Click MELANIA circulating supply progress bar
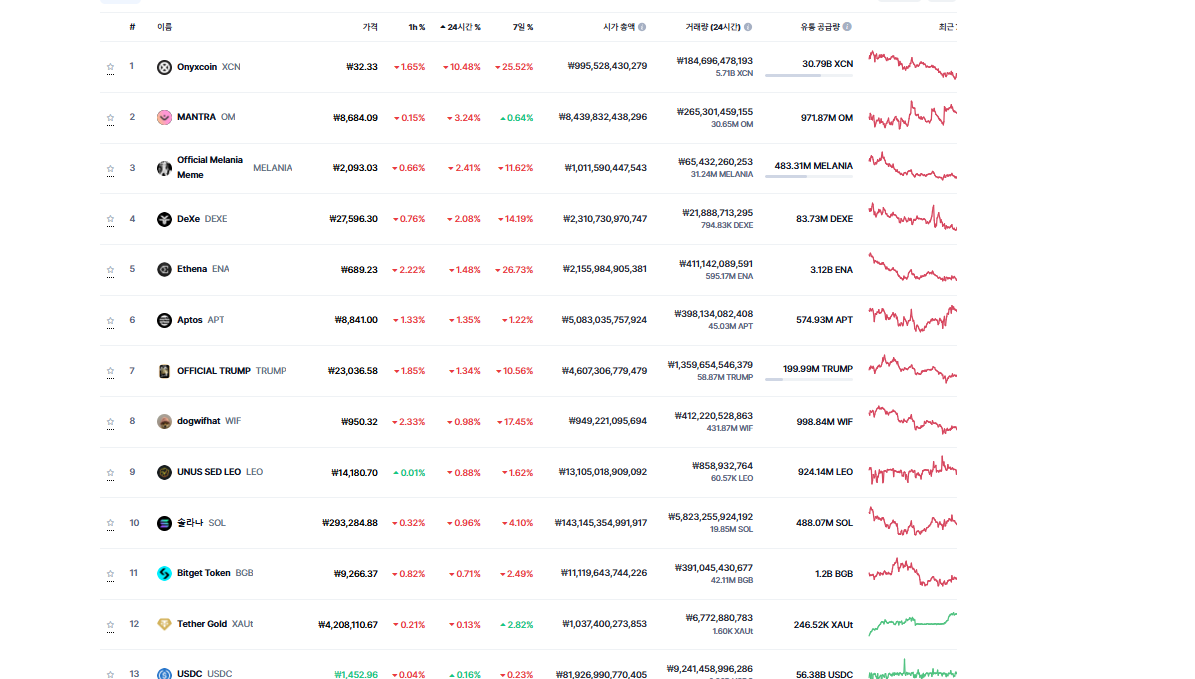1195x679 pixels. coord(809,177)
